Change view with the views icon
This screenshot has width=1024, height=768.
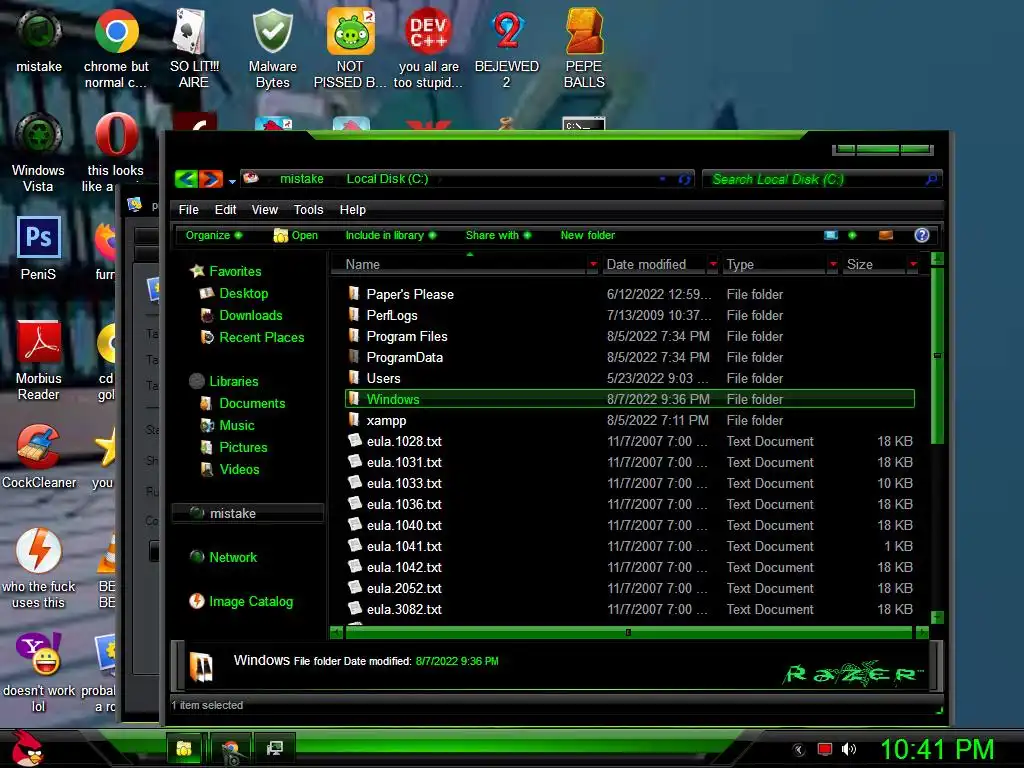click(x=831, y=235)
